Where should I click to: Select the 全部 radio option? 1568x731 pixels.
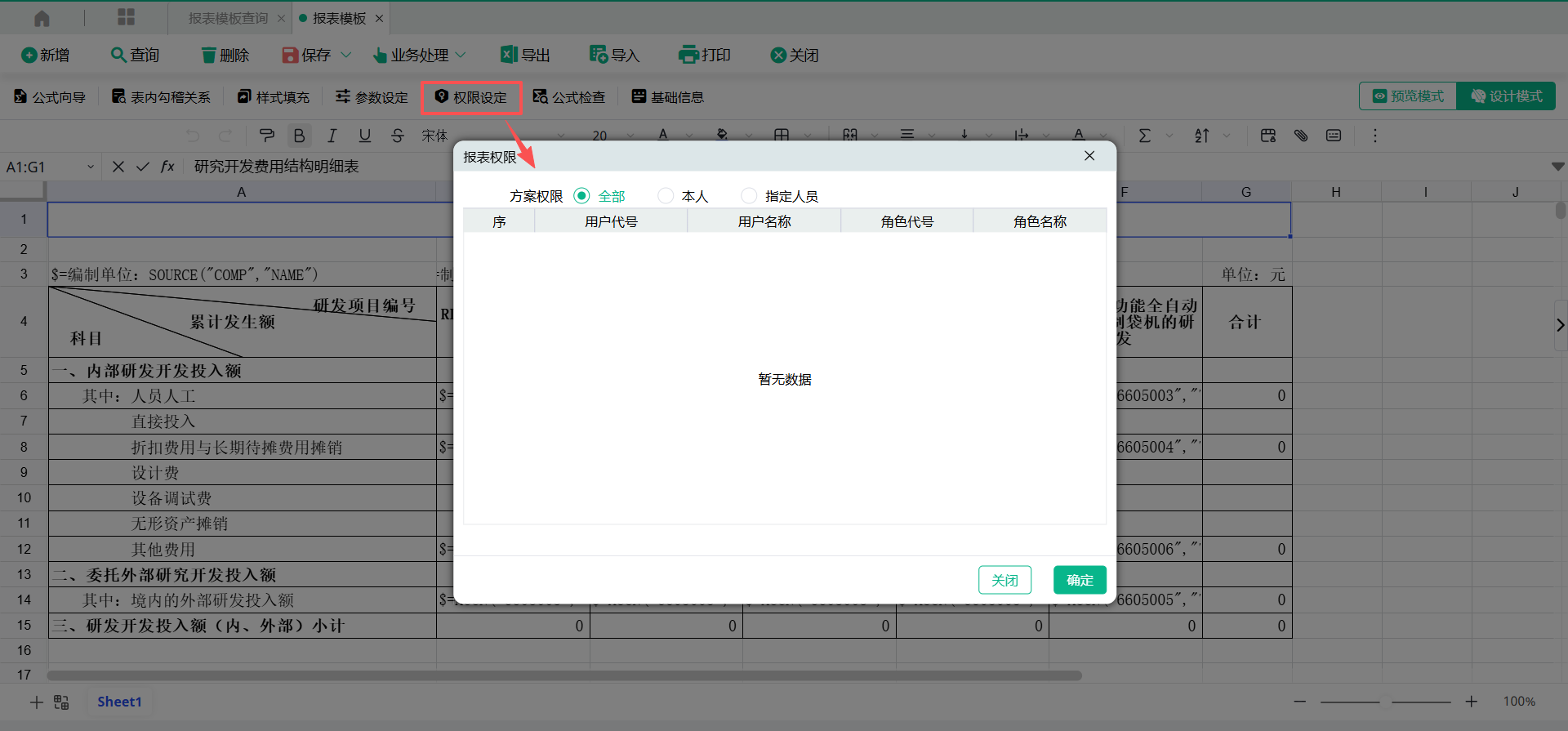coord(581,196)
